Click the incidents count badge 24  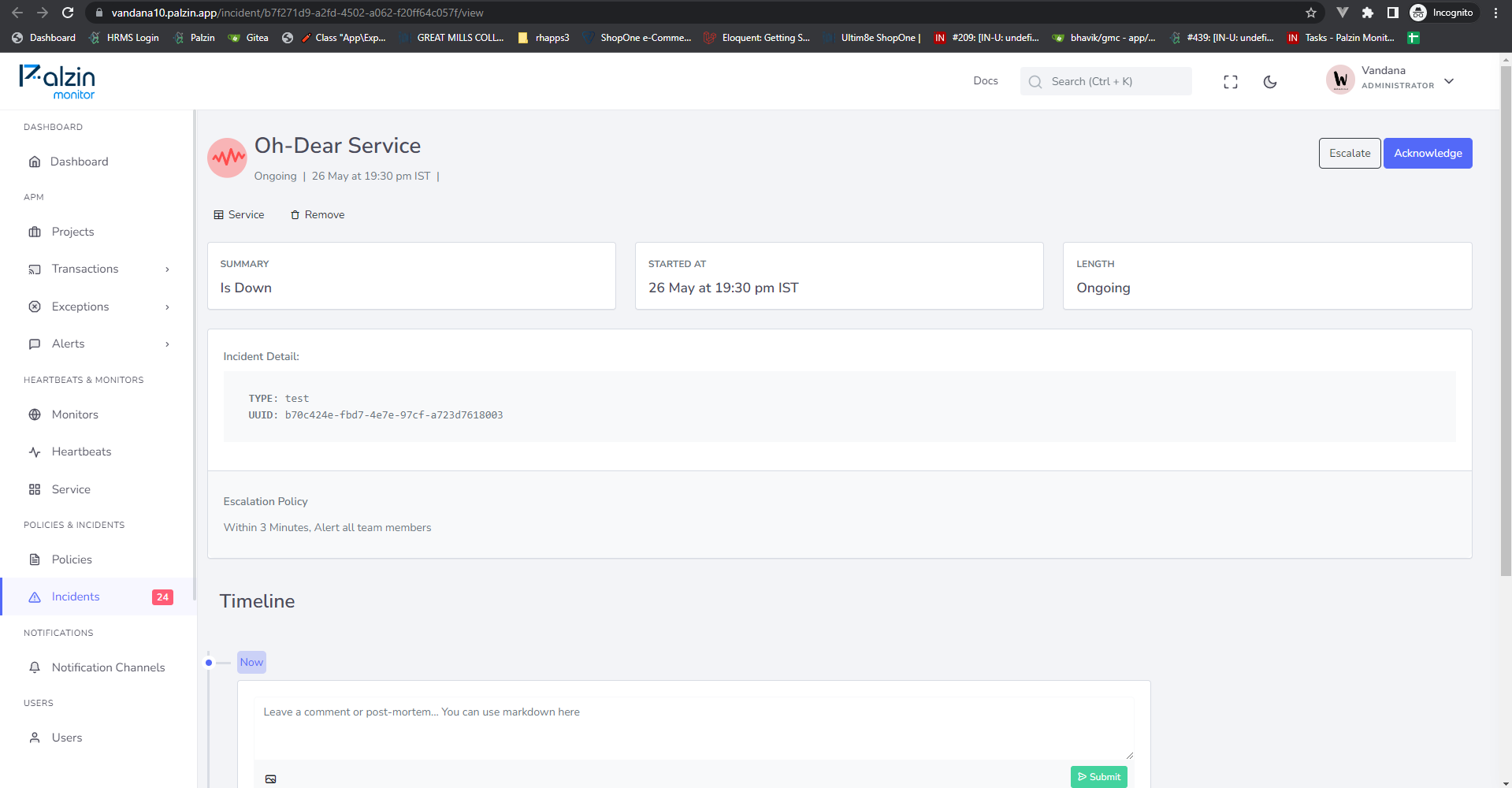162,597
